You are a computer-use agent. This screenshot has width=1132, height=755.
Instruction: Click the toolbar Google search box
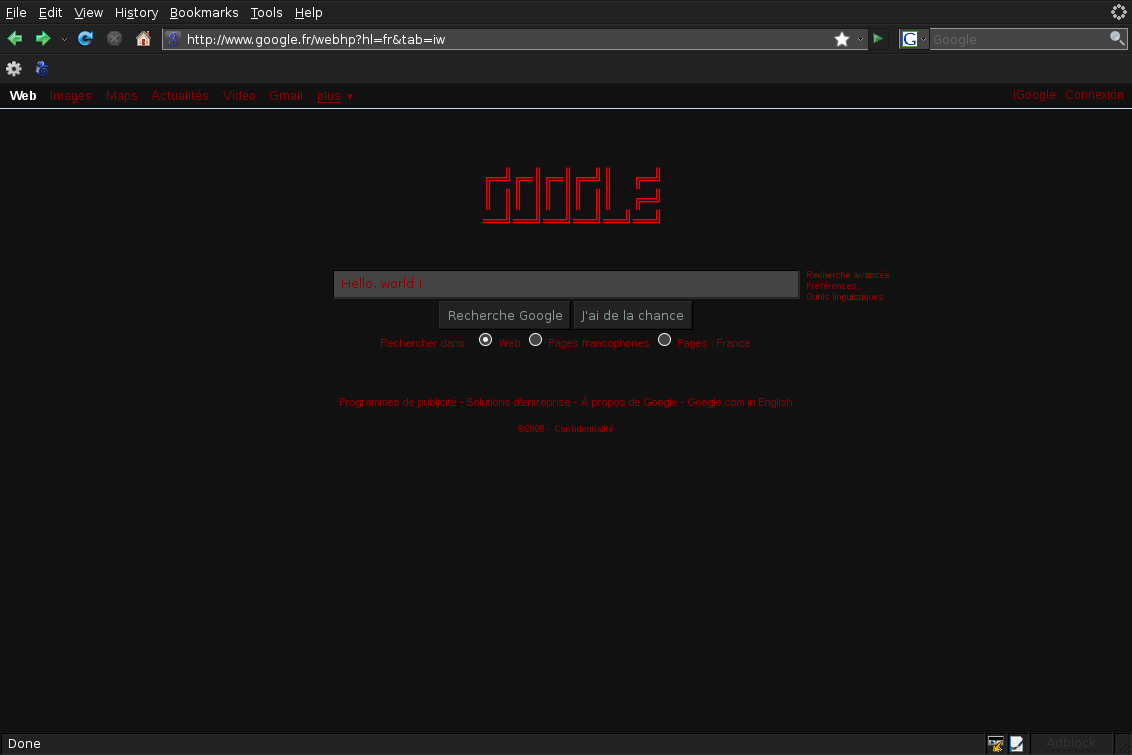1019,39
